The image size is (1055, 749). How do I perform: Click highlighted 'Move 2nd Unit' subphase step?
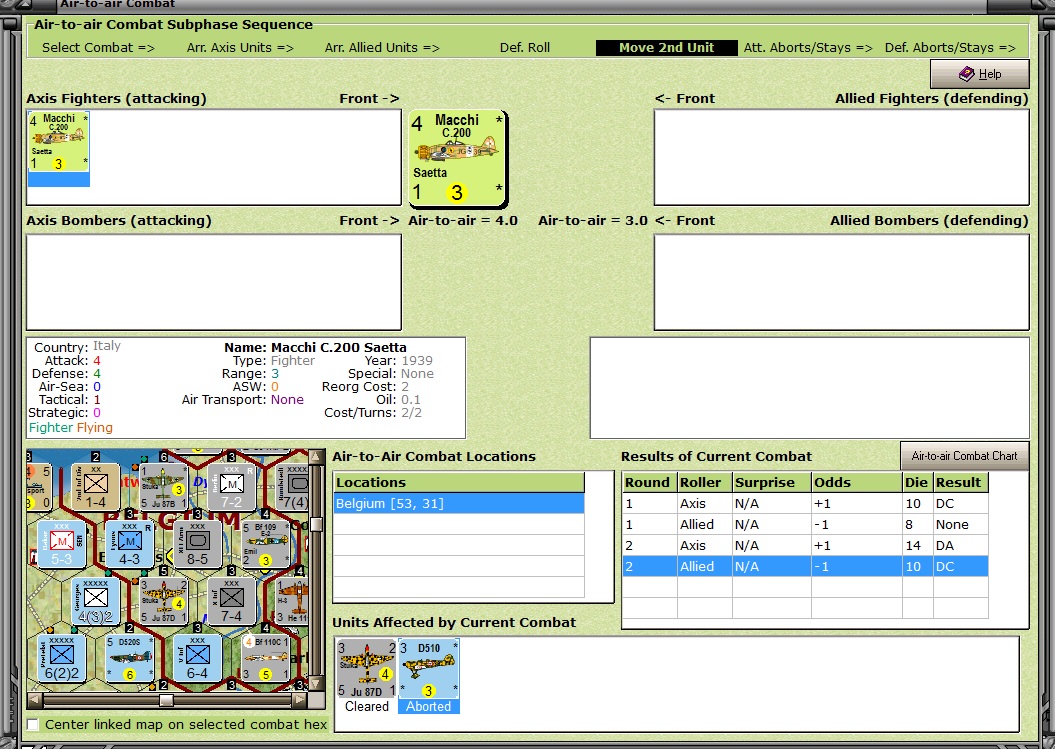tap(666, 48)
